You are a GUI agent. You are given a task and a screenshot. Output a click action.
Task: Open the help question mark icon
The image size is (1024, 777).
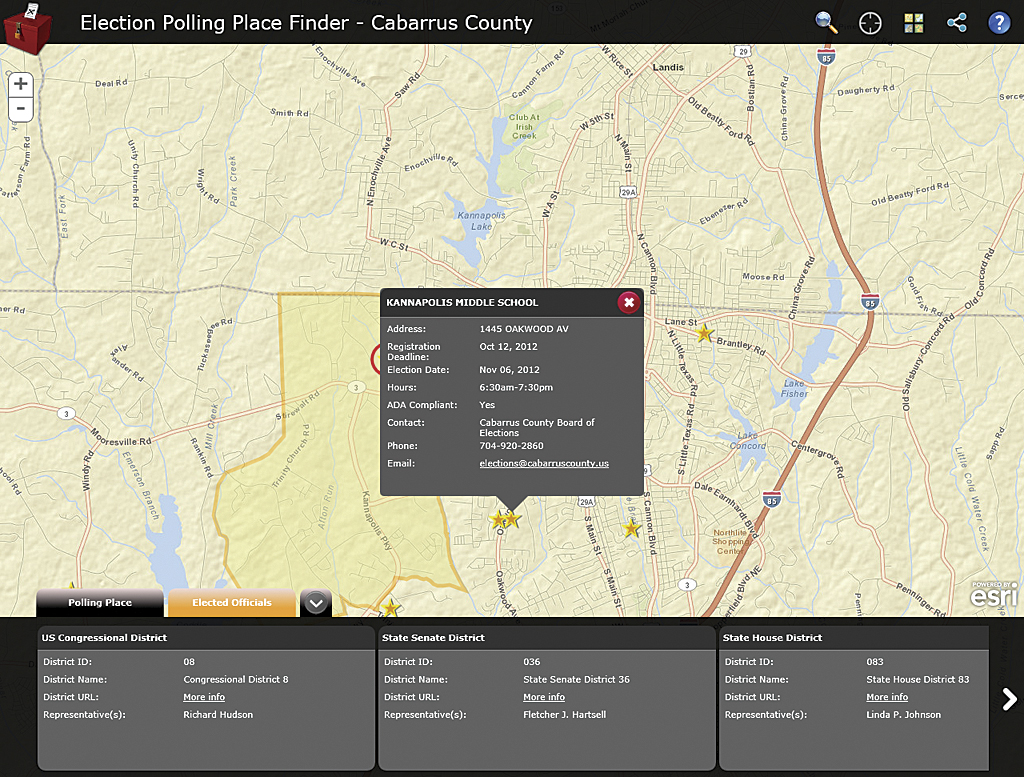pos(999,23)
